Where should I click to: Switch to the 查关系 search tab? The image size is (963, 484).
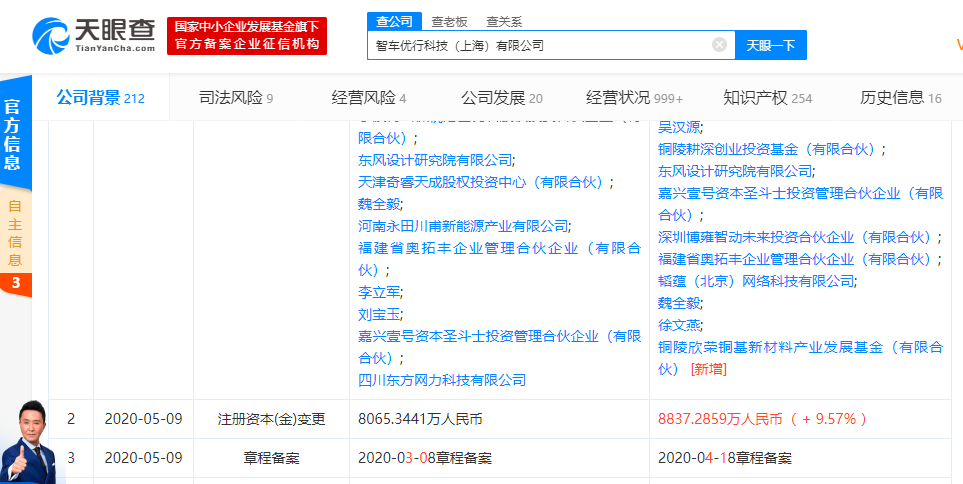click(504, 21)
